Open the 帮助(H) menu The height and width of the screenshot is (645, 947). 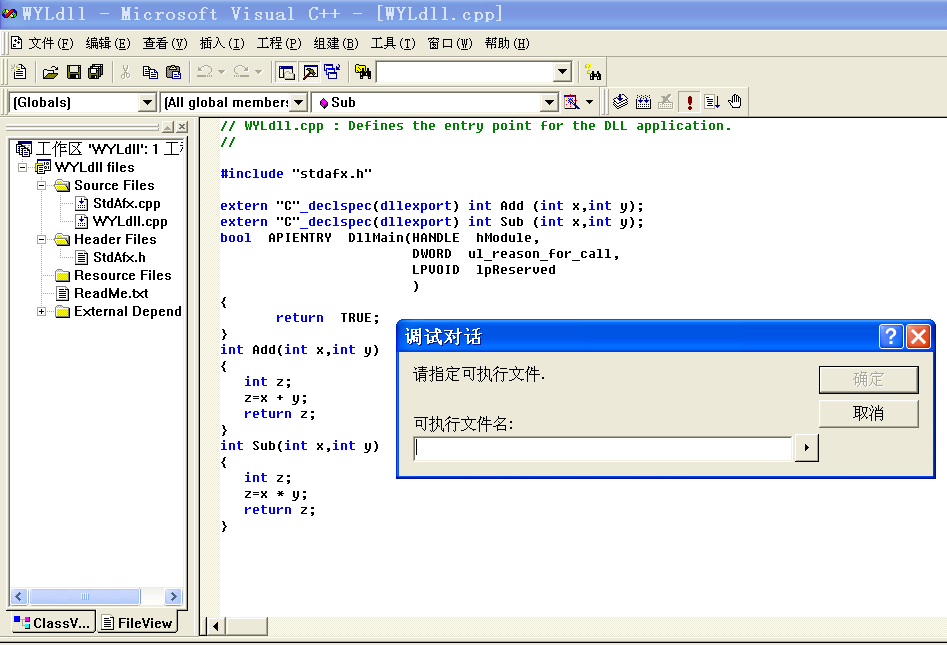(x=507, y=43)
